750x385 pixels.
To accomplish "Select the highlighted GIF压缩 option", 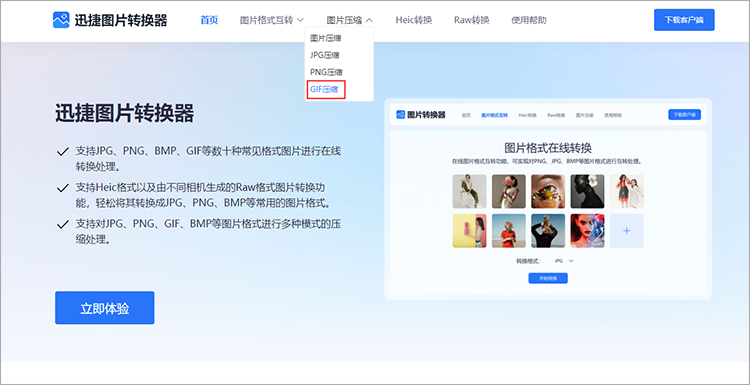I will pos(326,89).
